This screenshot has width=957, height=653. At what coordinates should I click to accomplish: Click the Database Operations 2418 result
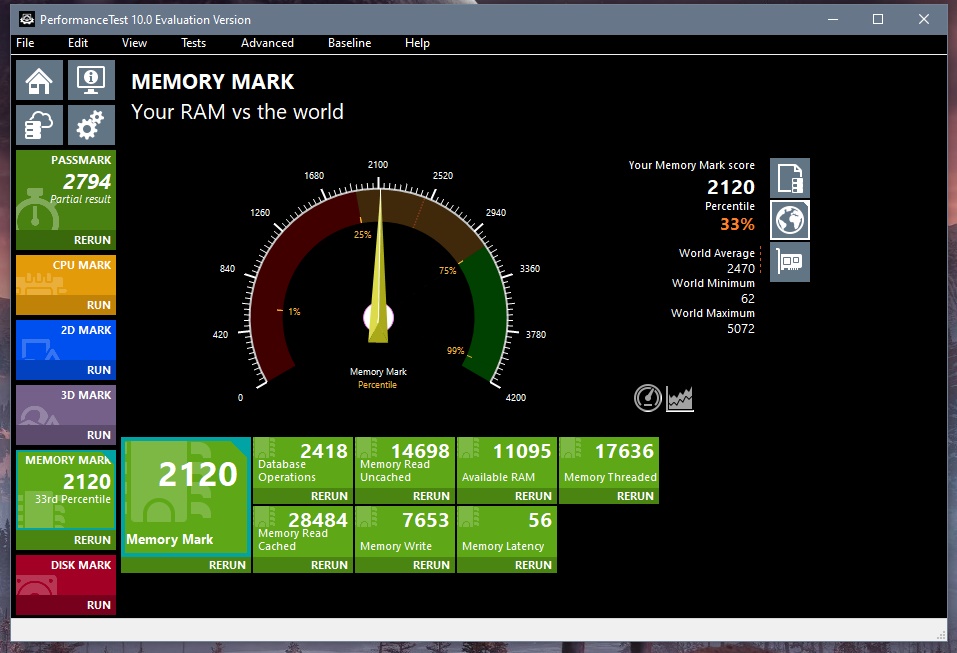[x=303, y=463]
